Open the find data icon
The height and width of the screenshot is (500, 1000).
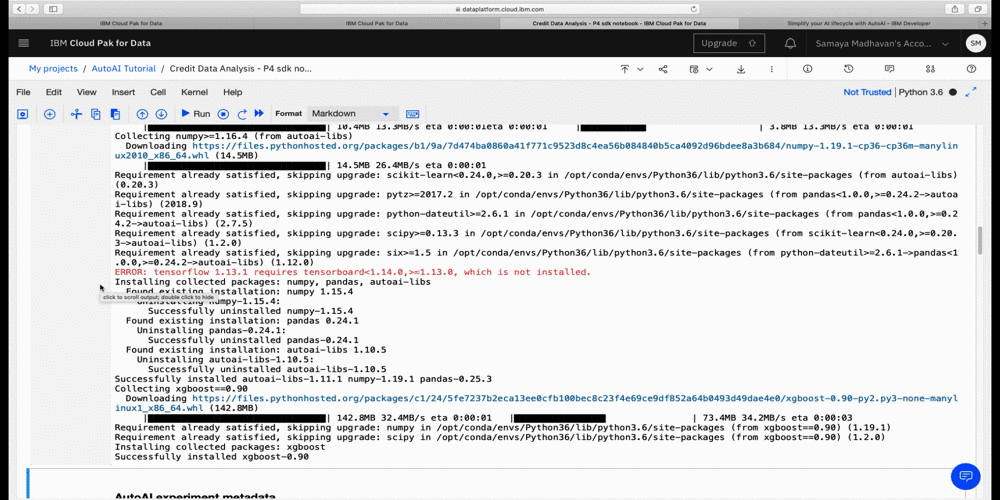pyautogui.click(x=930, y=69)
